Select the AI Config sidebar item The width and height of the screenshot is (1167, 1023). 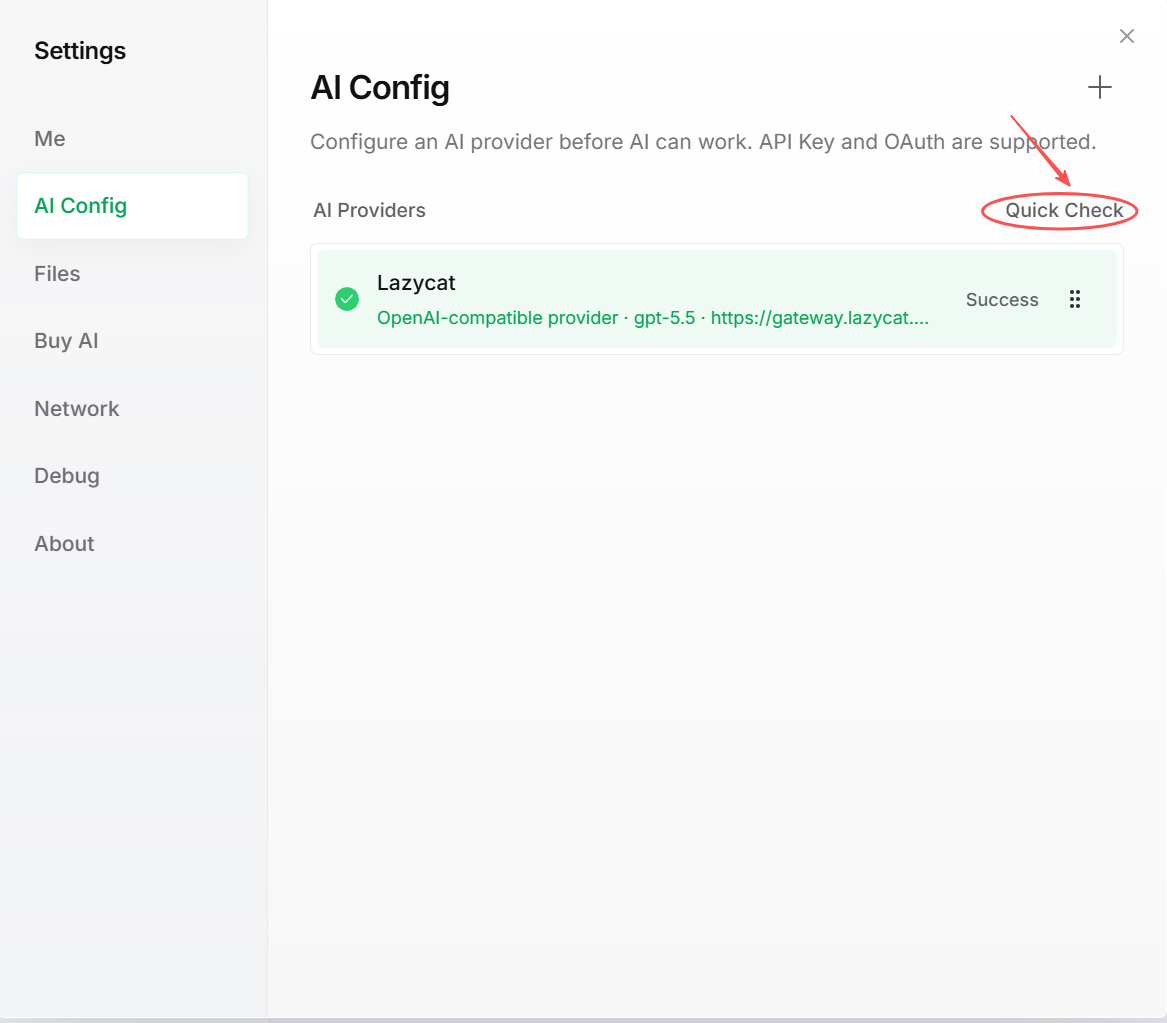coord(132,206)
